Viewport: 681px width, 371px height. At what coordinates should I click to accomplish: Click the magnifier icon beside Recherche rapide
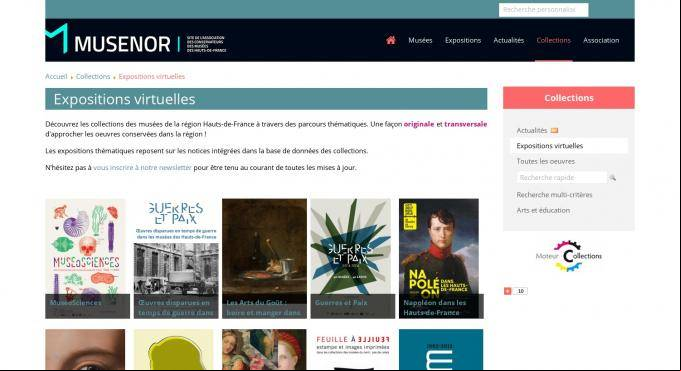(612, 178)
